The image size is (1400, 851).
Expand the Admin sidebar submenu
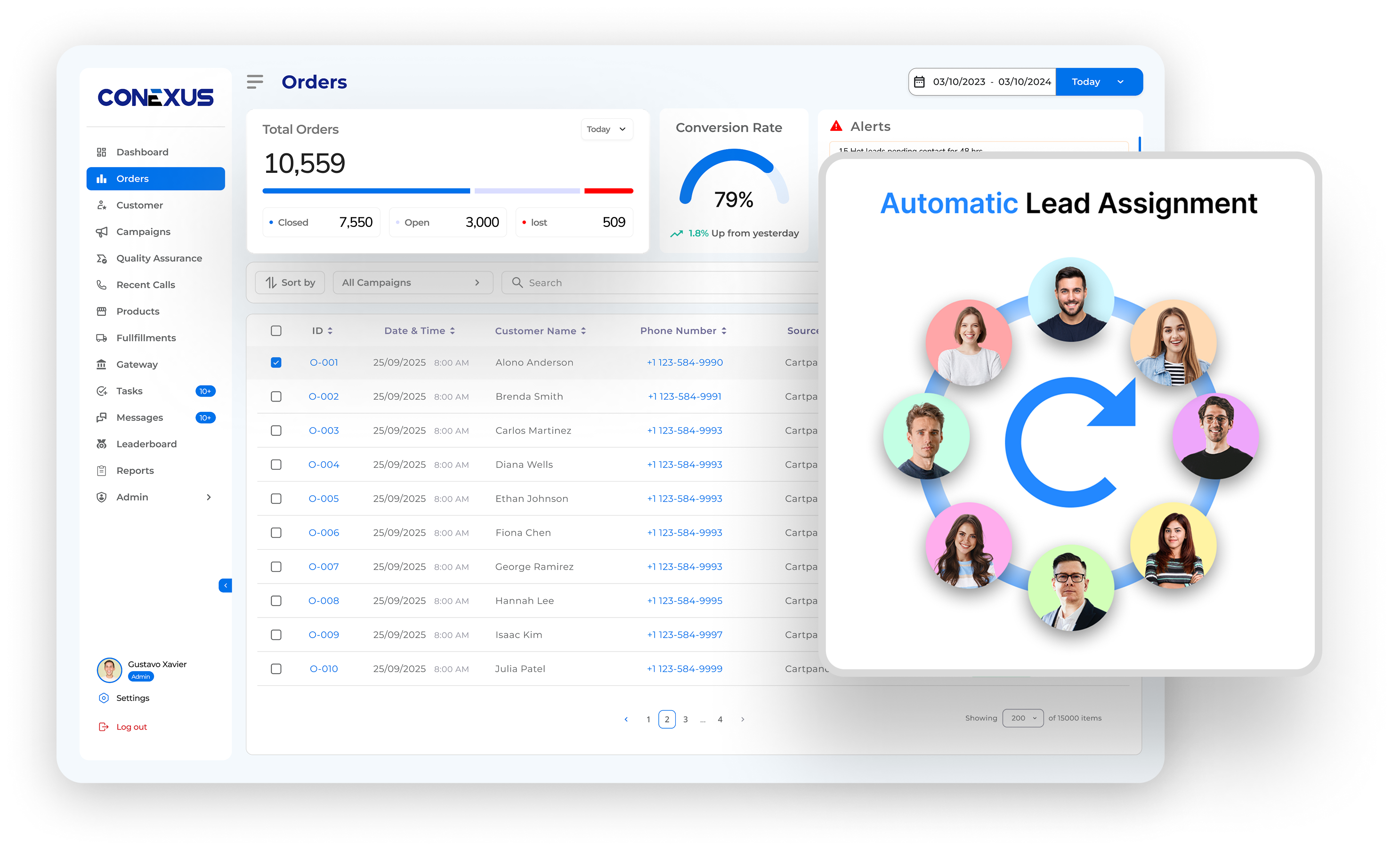click(209, 497)
